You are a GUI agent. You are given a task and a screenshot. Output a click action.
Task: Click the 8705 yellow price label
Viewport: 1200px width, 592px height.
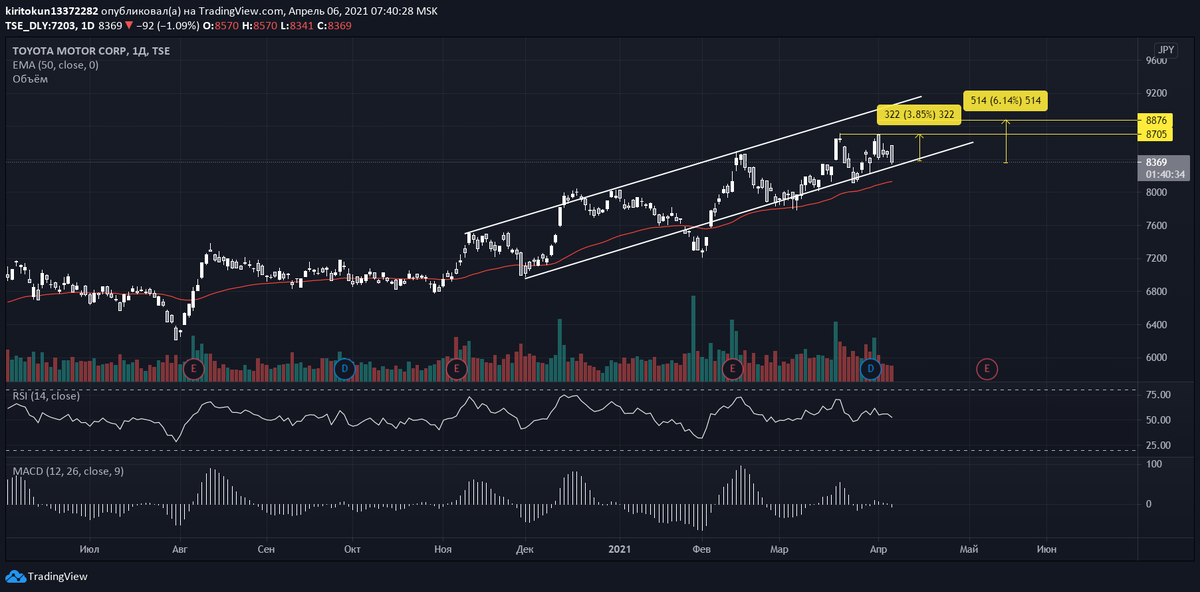(x=1156, y=134)
